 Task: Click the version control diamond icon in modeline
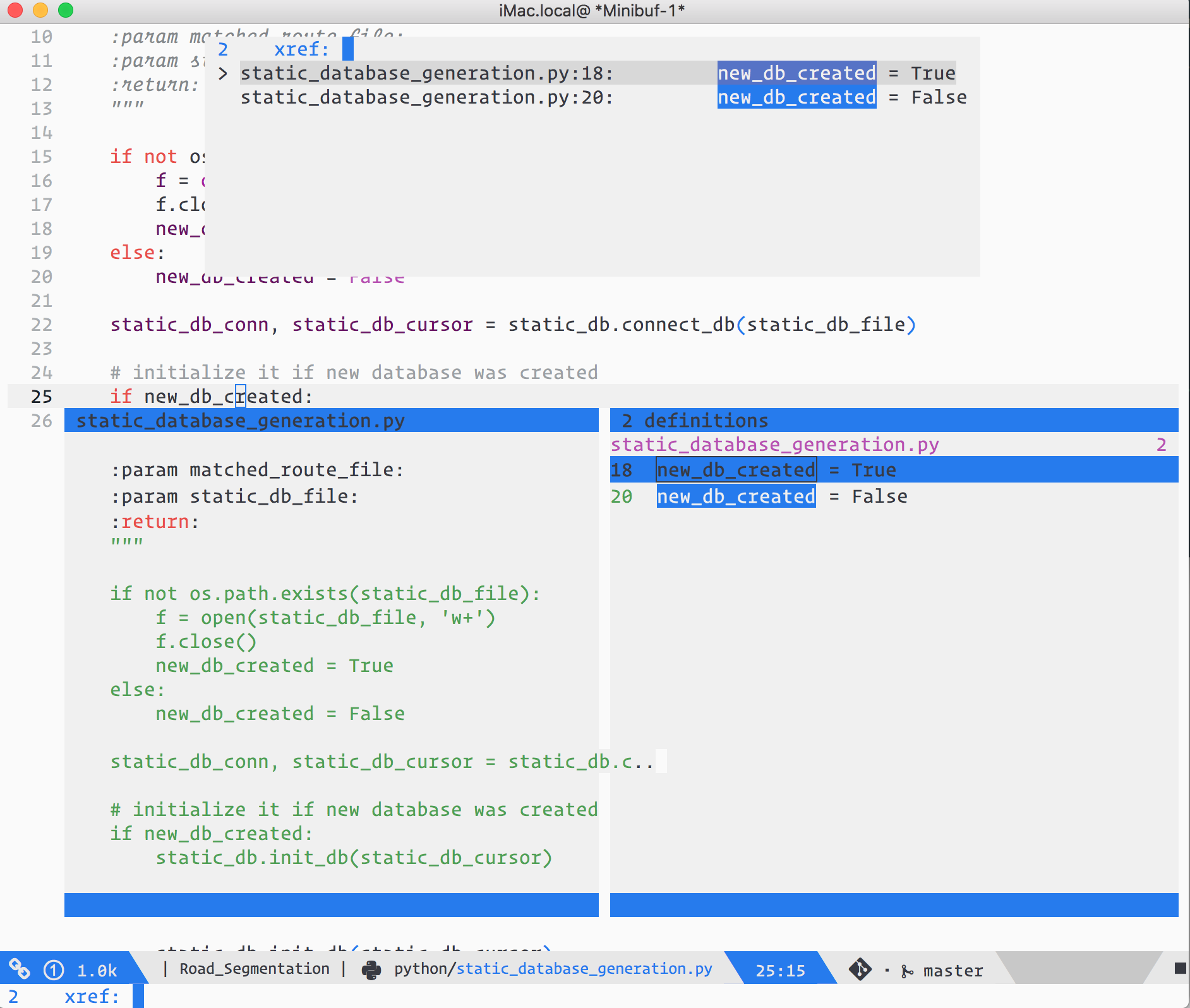coord(861,969)
